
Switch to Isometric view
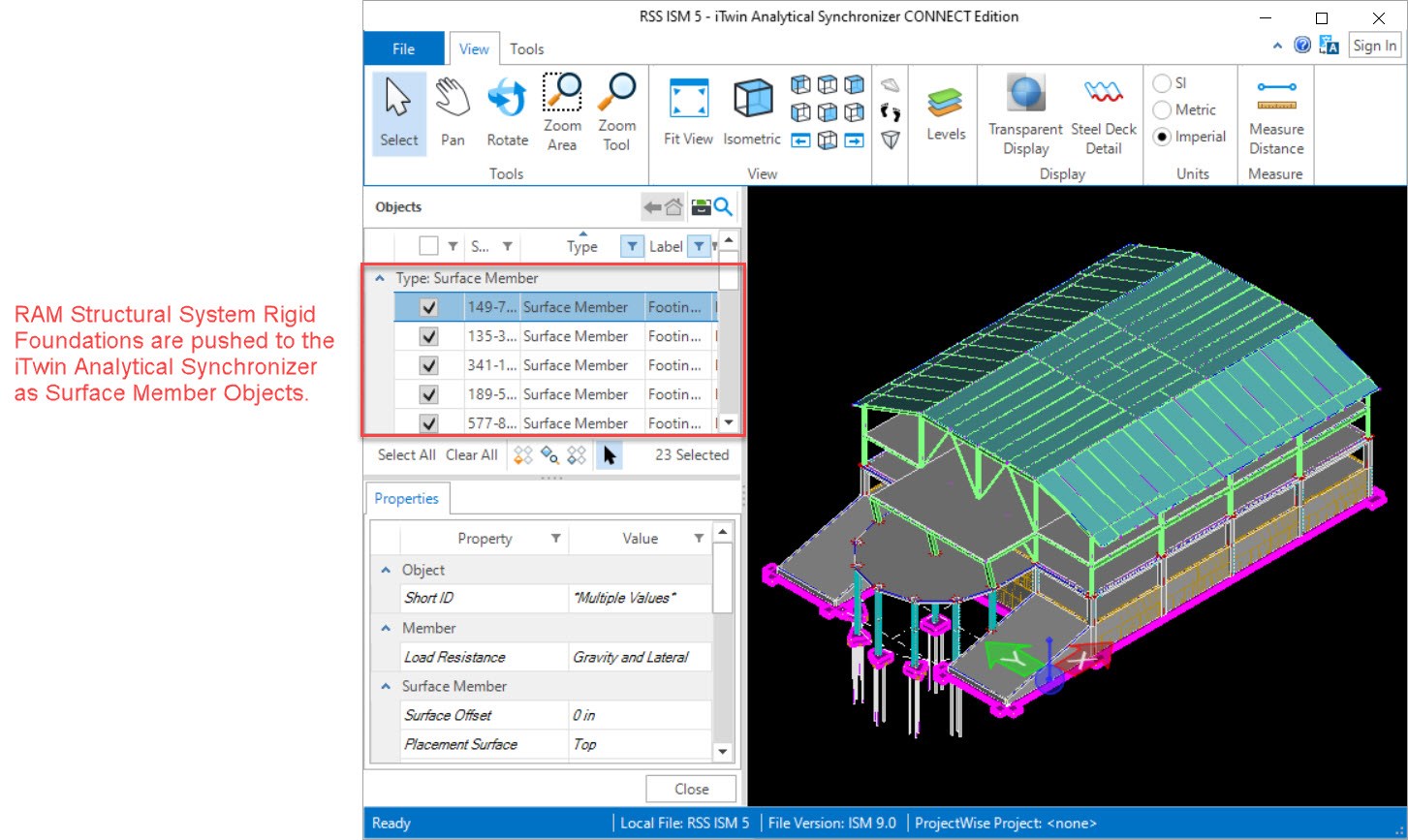[x=752, y=113]
